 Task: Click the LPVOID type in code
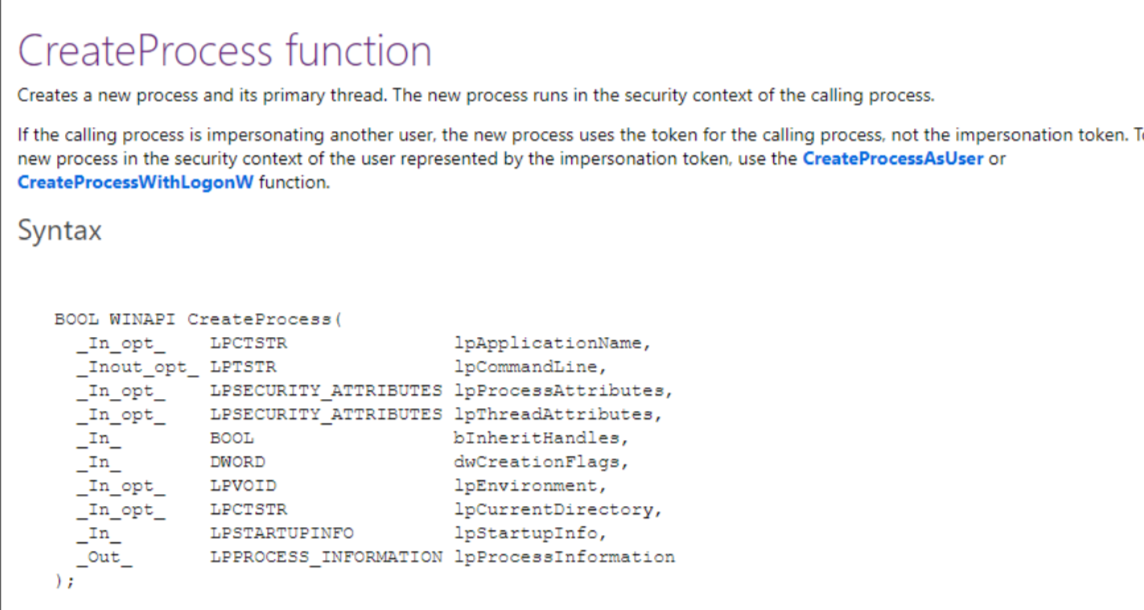pos(243,486)
